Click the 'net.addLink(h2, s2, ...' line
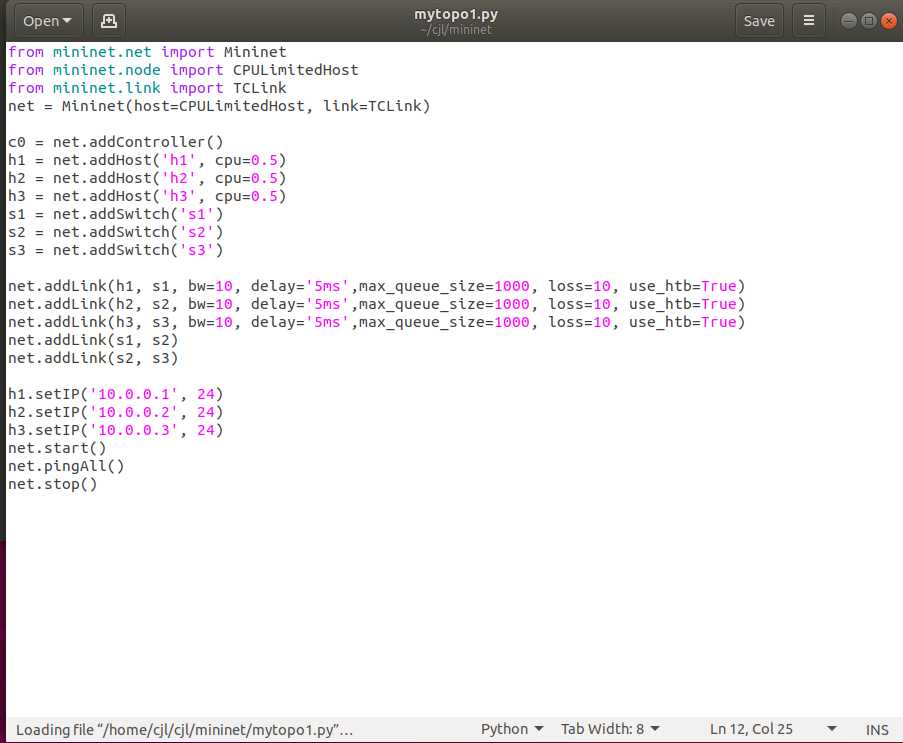 [377, 304]
